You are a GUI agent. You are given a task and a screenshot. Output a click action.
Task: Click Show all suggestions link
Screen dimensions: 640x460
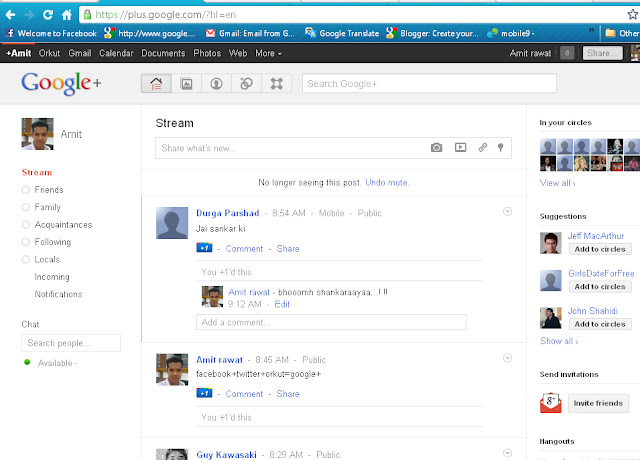click(x=559, y=341)
